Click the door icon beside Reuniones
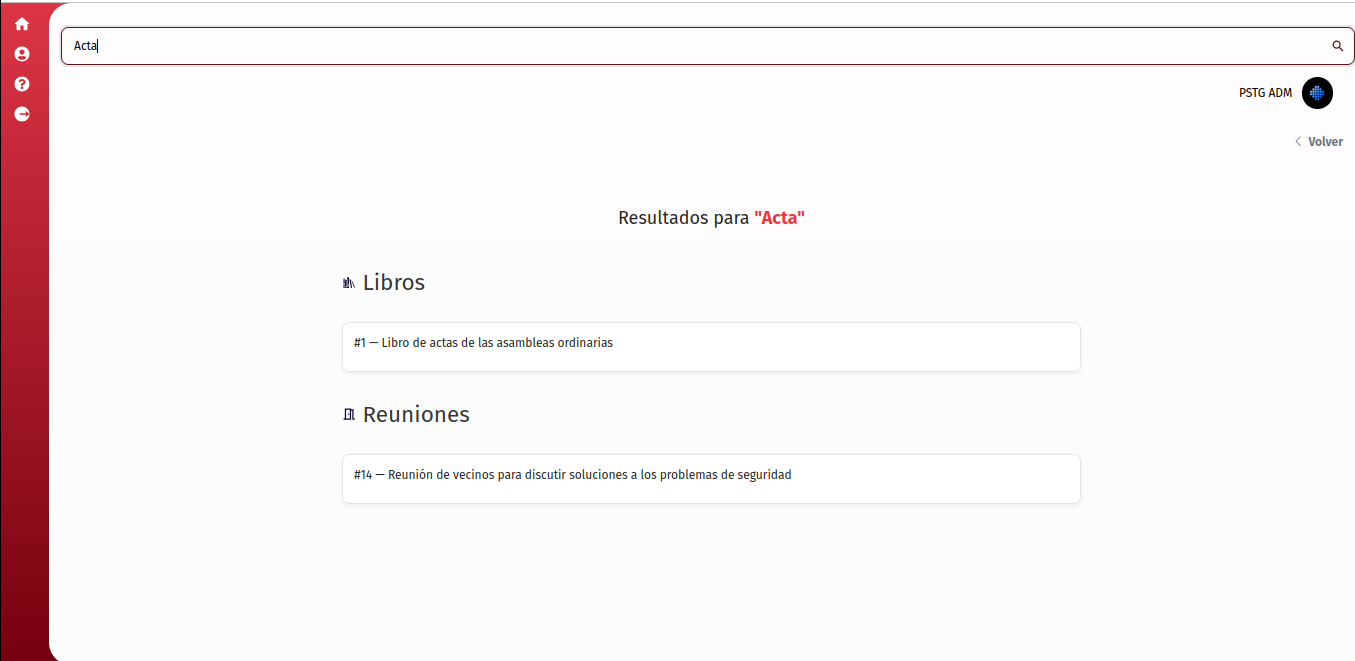Viewport: 1355px width, 661px height. pyautogui.click(x=349, y=415)
